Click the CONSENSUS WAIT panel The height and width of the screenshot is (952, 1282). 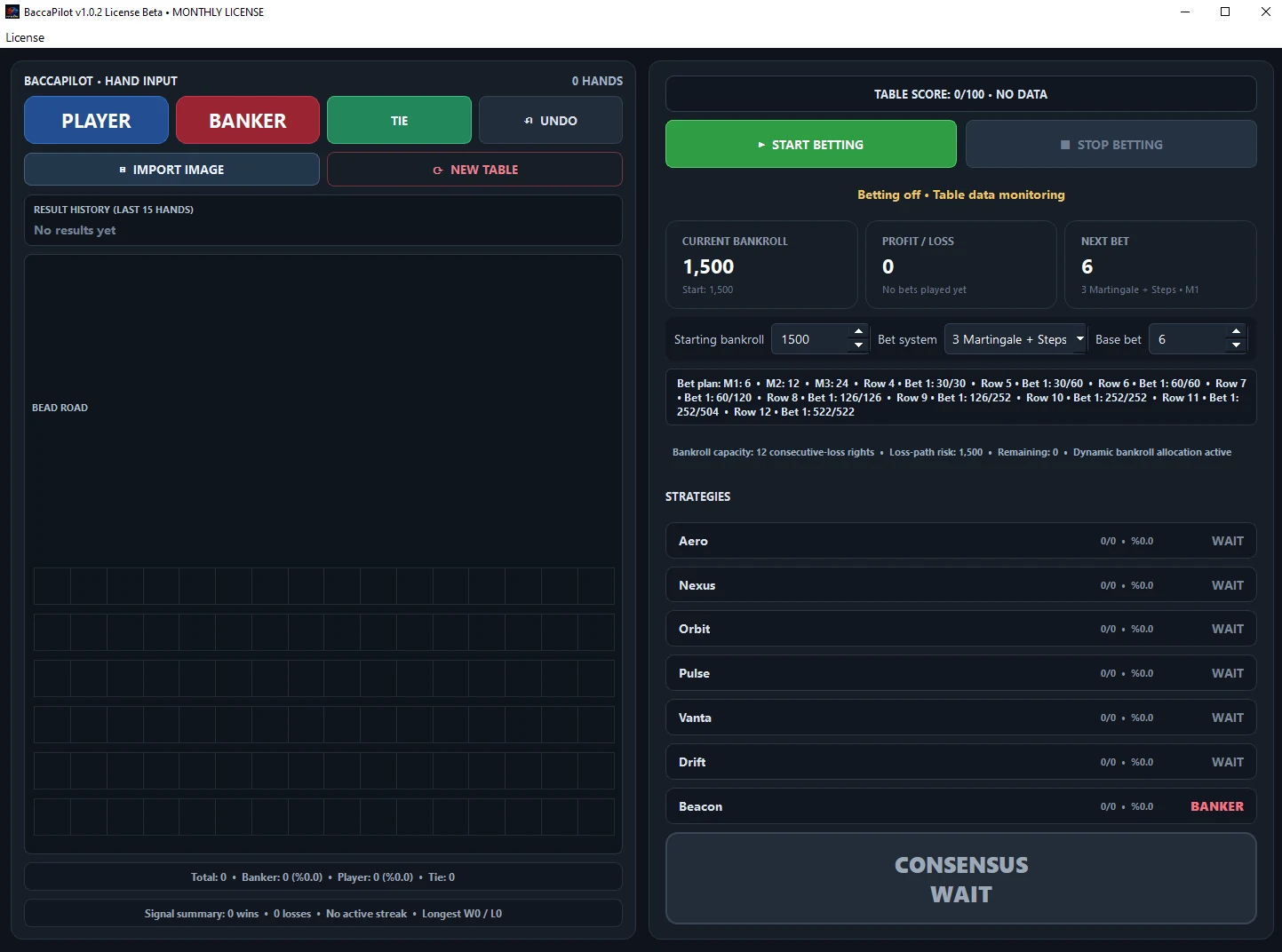[x=961, y=879]
